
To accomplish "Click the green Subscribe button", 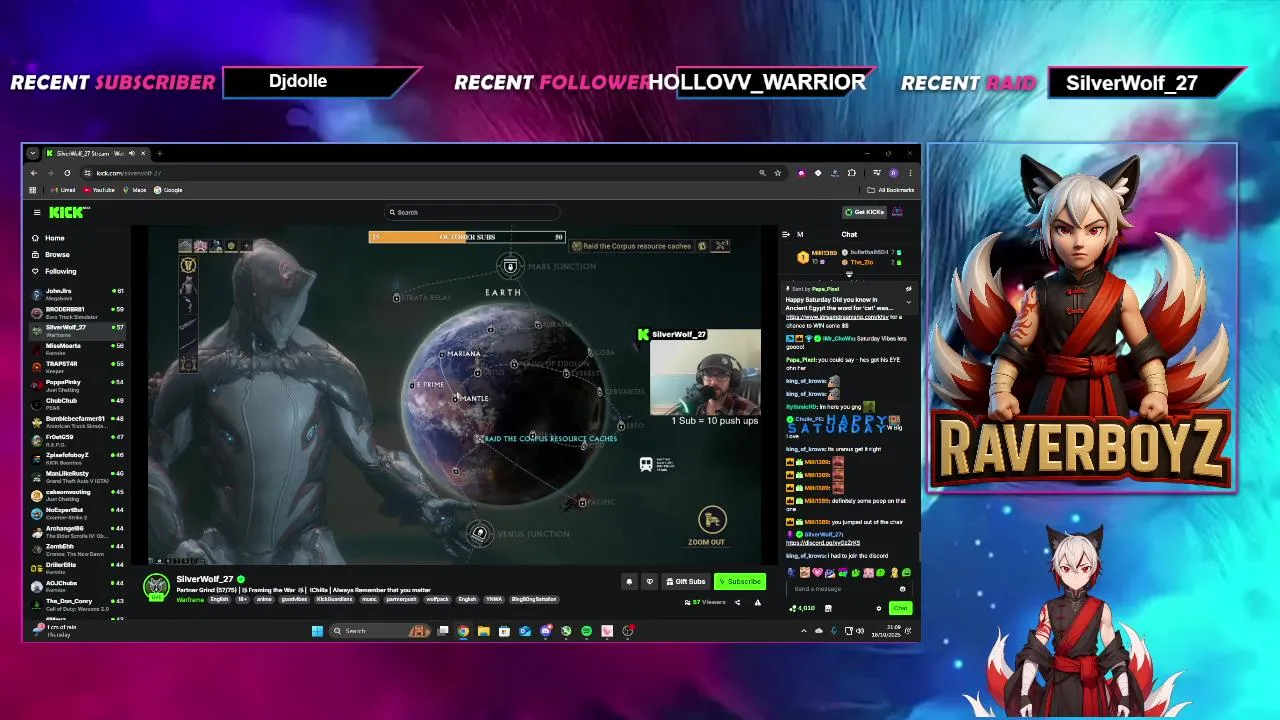I will (740, 581).
